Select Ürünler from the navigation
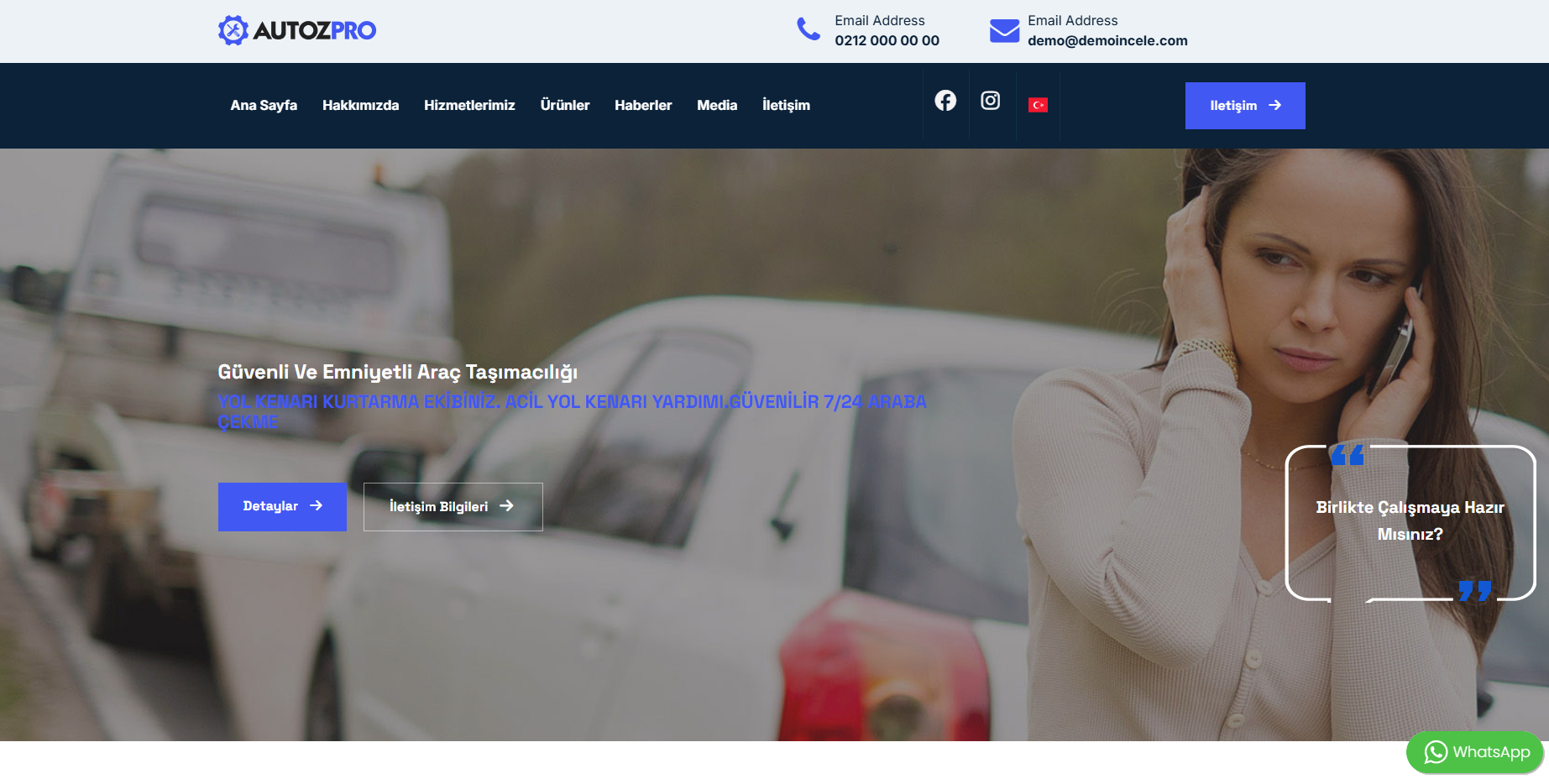 (x=565, y=105)
